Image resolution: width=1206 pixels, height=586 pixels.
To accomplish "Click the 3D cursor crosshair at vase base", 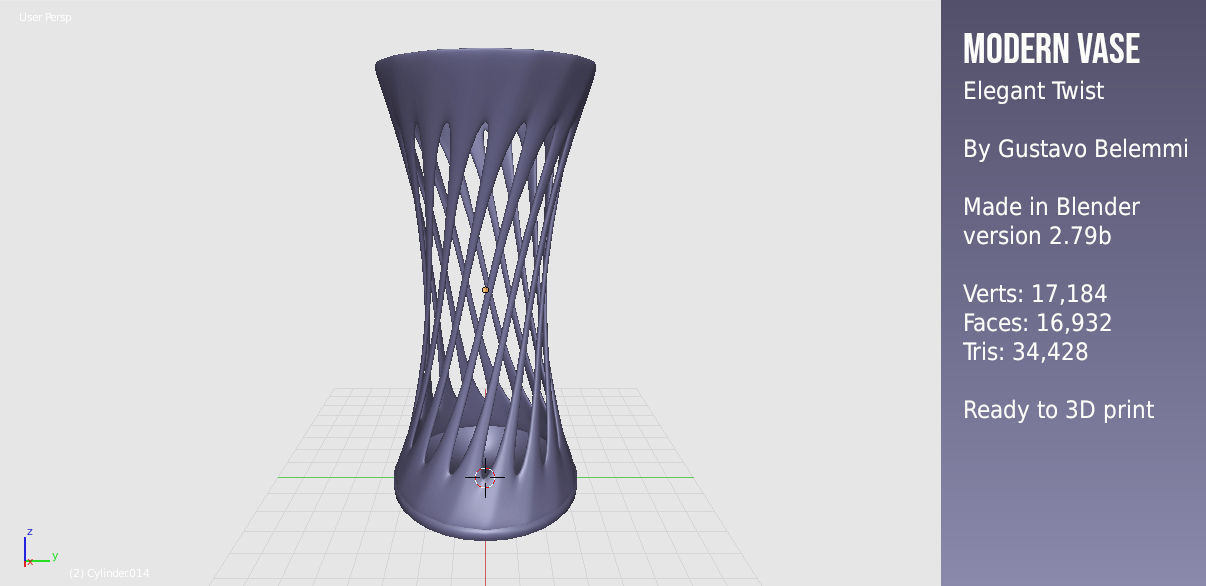I will (485, 477).
